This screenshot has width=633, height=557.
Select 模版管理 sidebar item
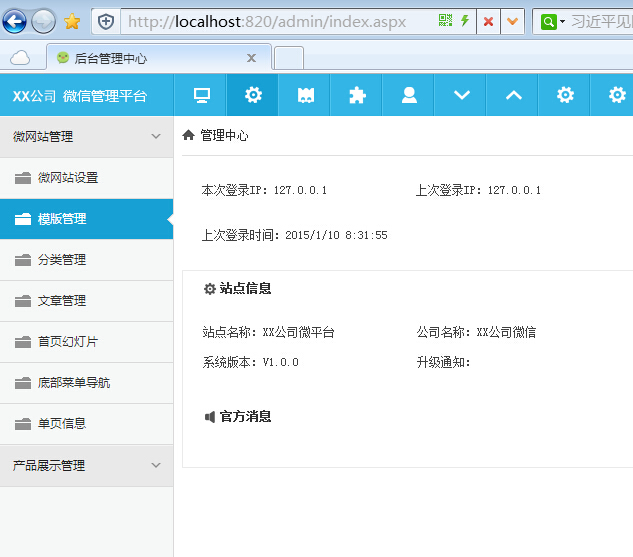click(86, 219)
